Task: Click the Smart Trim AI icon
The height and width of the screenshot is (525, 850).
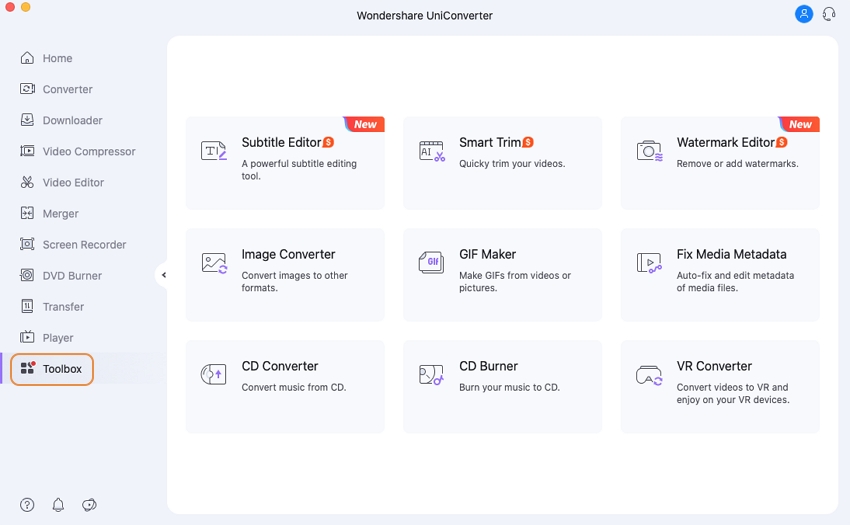Action: pos(431,151)
